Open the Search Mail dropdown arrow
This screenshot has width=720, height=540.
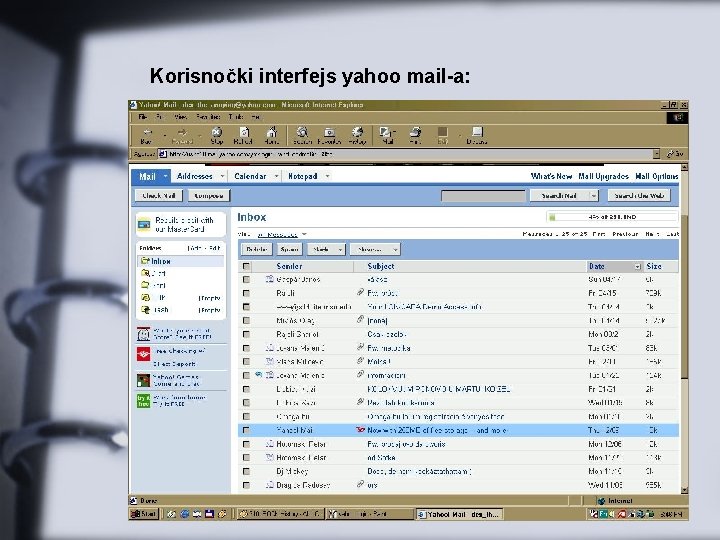(x=594, y=196)
